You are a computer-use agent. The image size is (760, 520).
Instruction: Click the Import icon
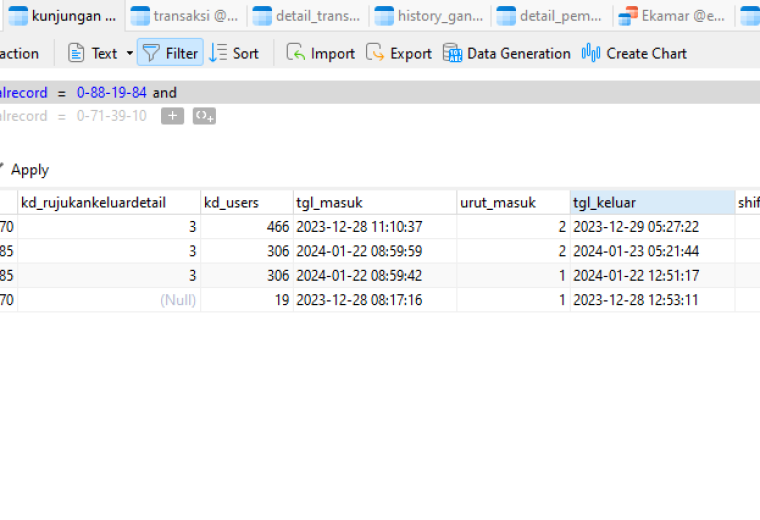[x=295, y=53]
